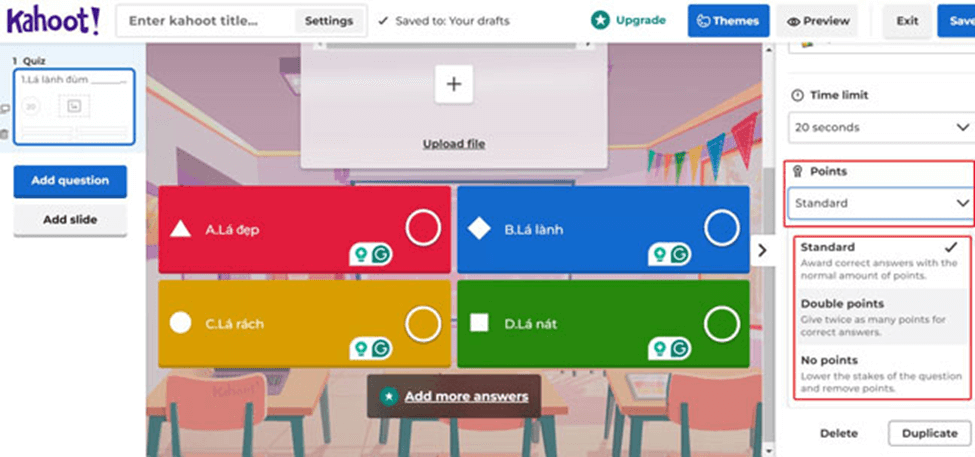Mark D.Lá nát as correct answer
Screen dimensions: 975x457
click(x=722, y=325)
